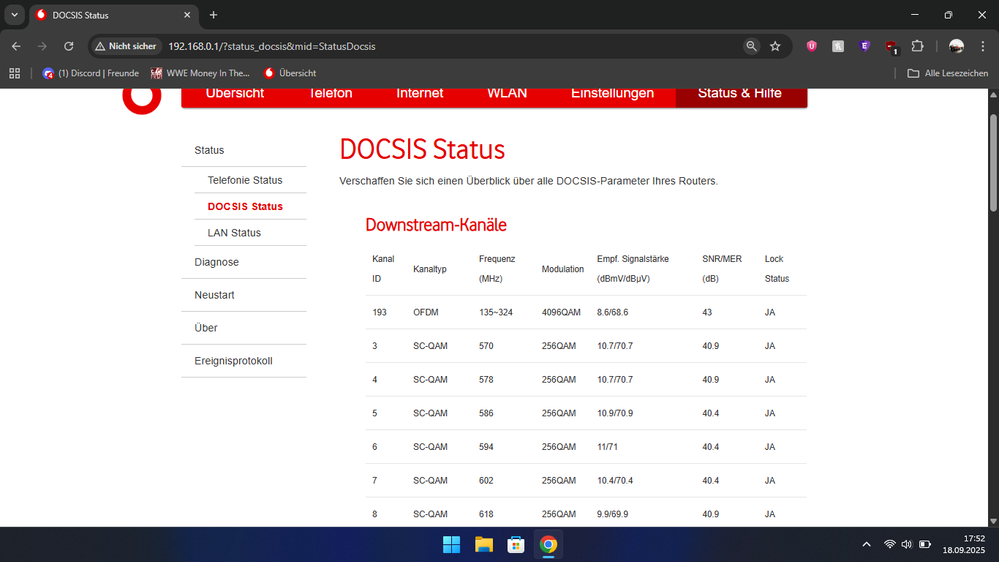Screen dimensions: 999x562
Task: Open Diagnose in the sidebar
Action: tap(217, 262)
